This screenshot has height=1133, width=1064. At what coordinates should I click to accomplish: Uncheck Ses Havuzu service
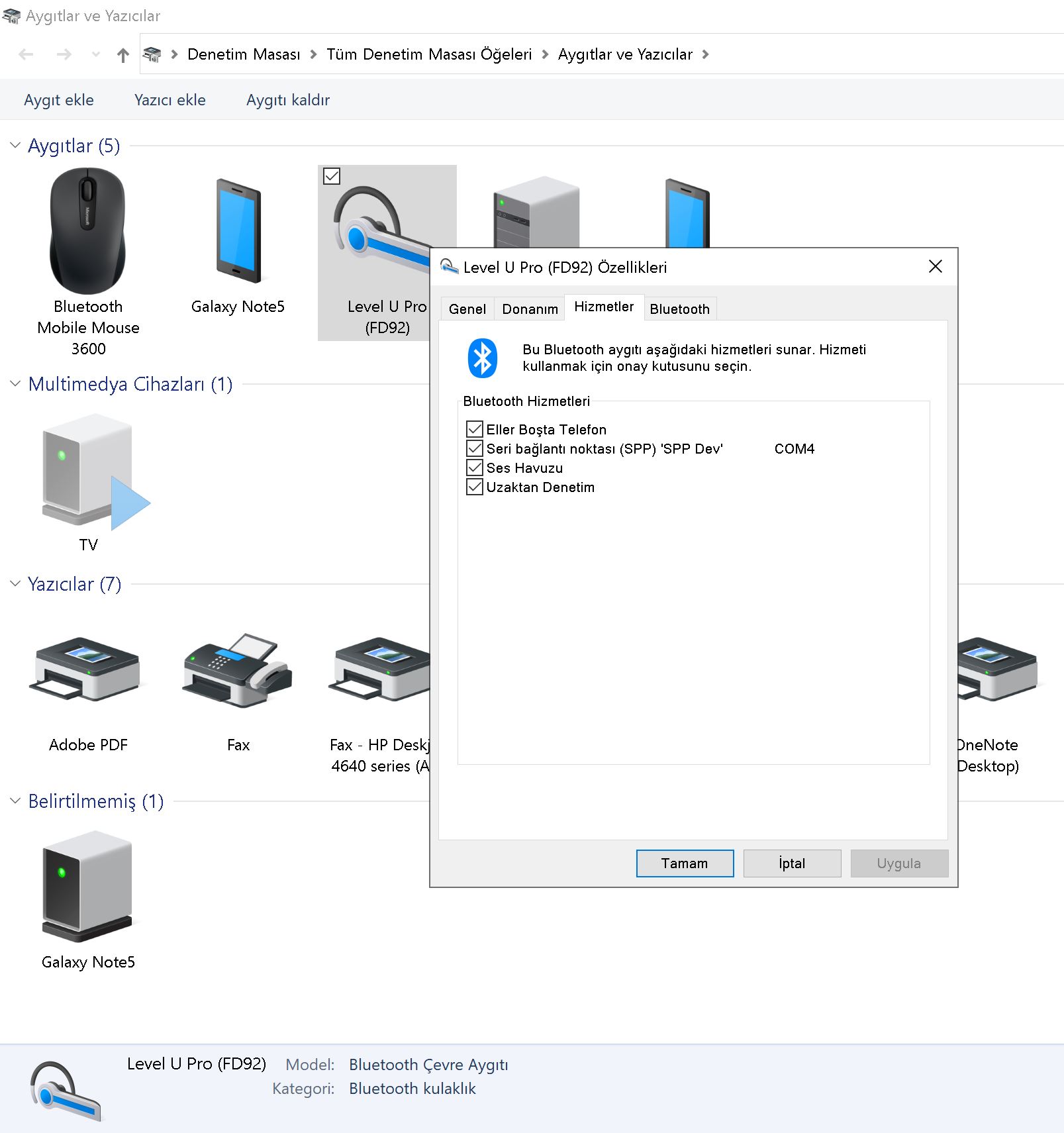point(474,468)
